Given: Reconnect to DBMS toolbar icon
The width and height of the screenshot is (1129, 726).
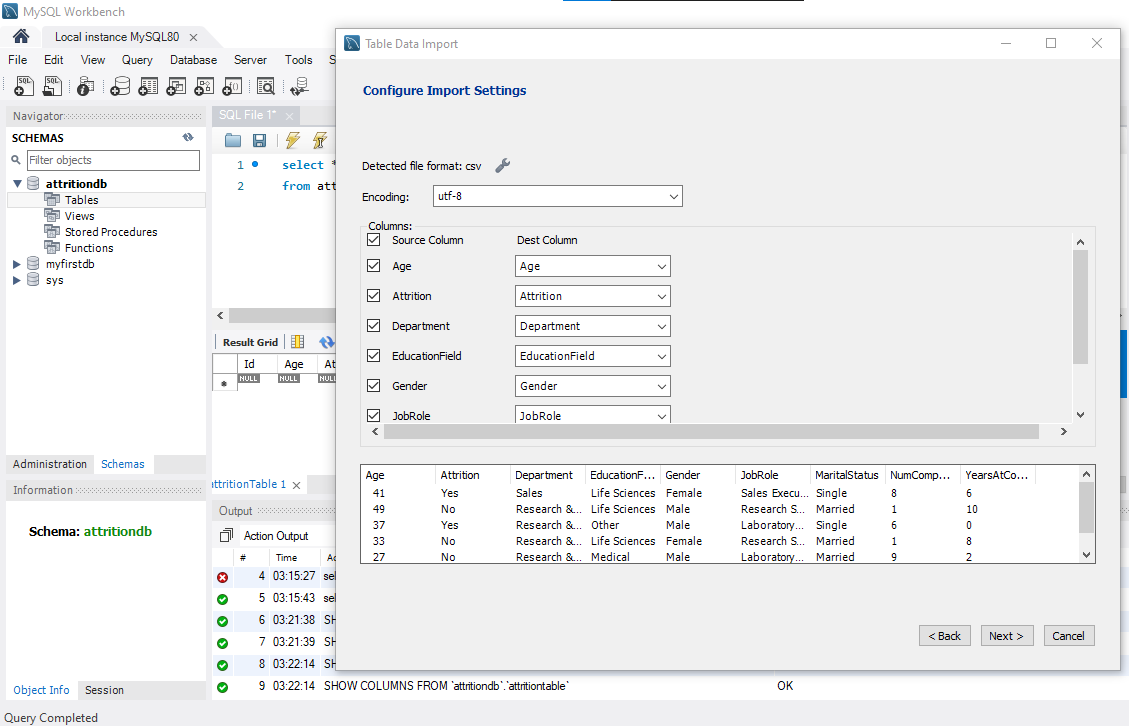Looking at the screenshot, I should [300, 86].
